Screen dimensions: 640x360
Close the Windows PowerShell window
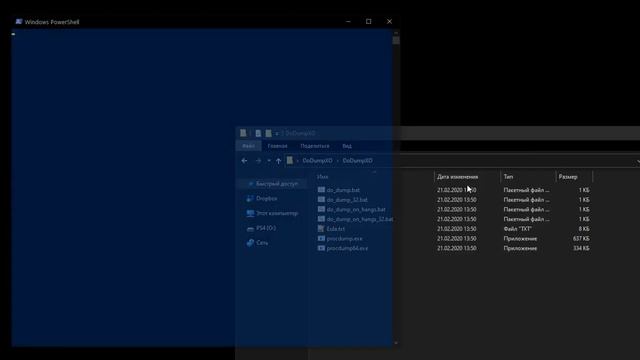point(389,22)
